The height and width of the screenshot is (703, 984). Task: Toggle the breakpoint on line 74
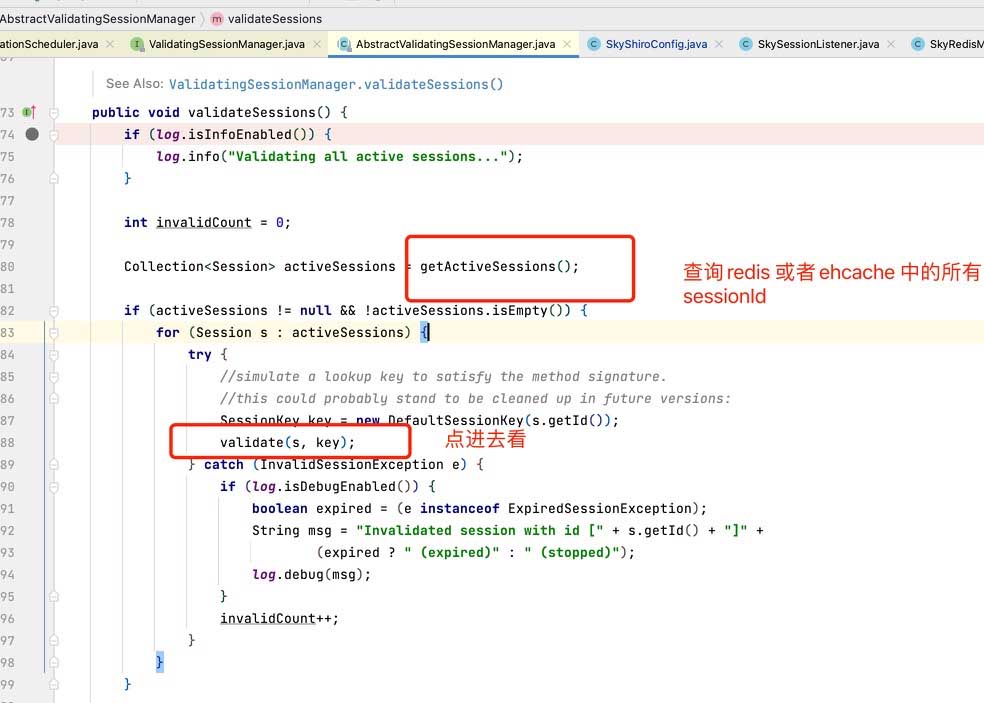click(x=32, y=134)
